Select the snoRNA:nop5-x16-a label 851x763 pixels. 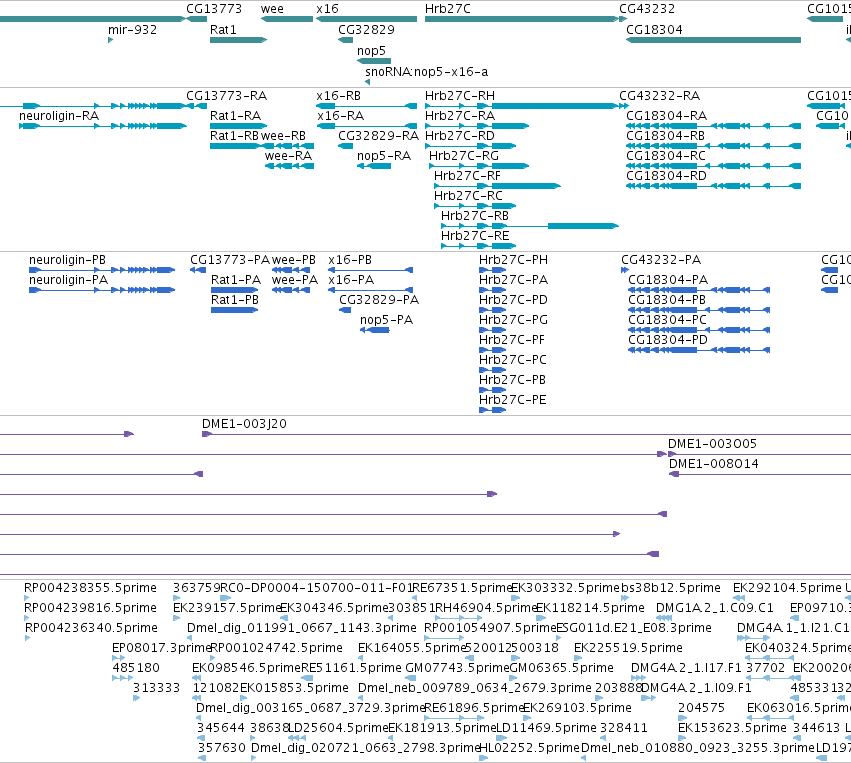[x=427, y=72]
